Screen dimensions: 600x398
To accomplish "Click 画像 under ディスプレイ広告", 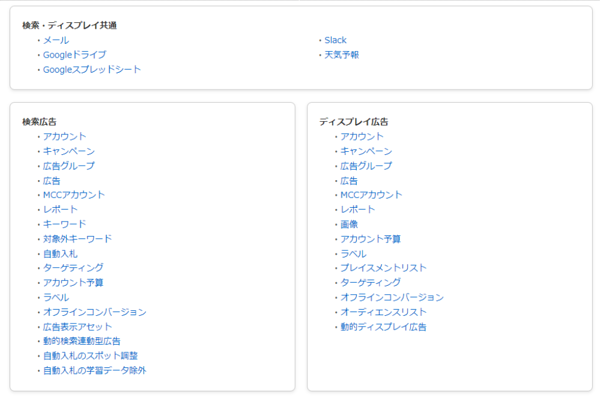I will coord(349,224).
